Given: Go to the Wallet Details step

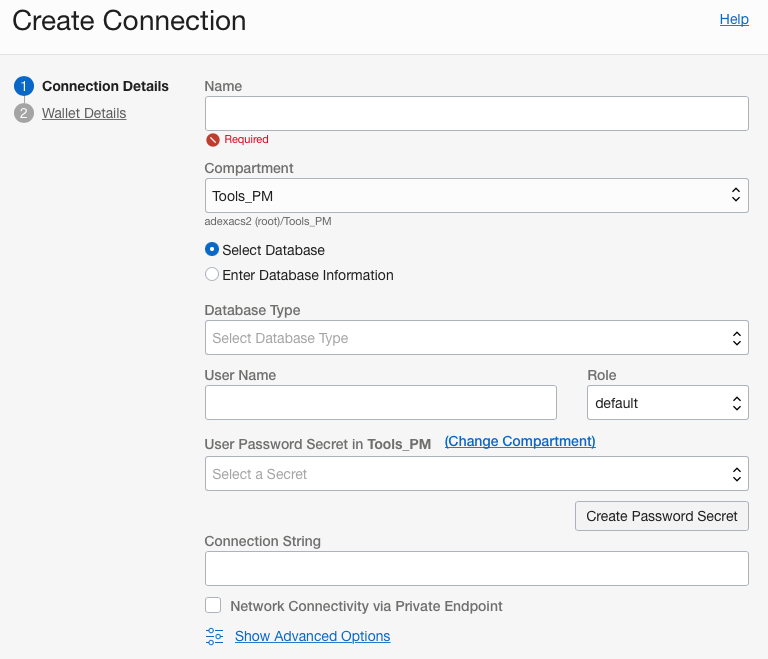Looking at the screenshot, I should [x=84, y=113].
